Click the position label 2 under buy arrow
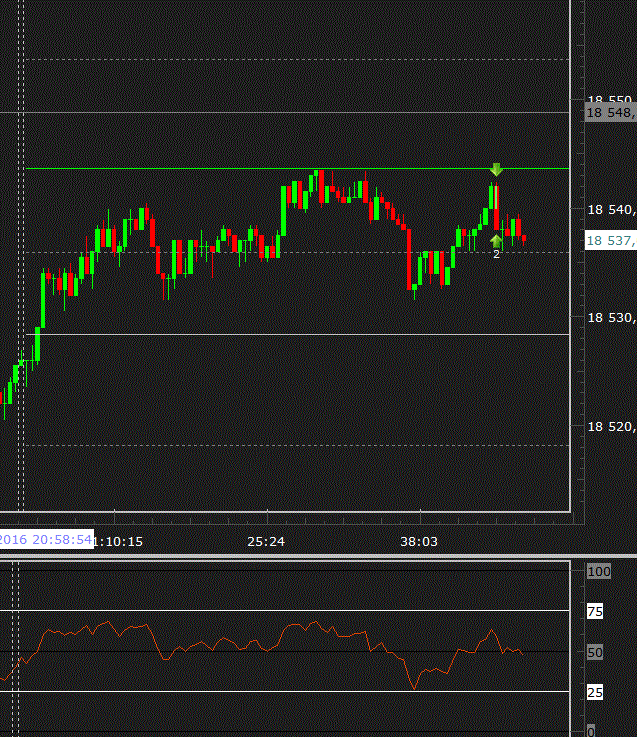The image size is (637, 737). (496, 254)
